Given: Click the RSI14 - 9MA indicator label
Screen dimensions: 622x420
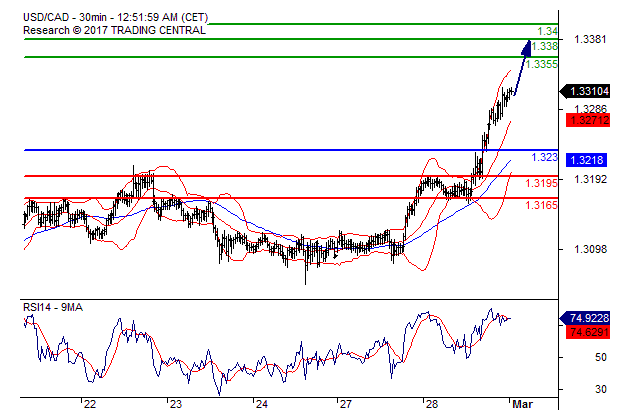Looking at the screenshot, I should click(53, 307).
